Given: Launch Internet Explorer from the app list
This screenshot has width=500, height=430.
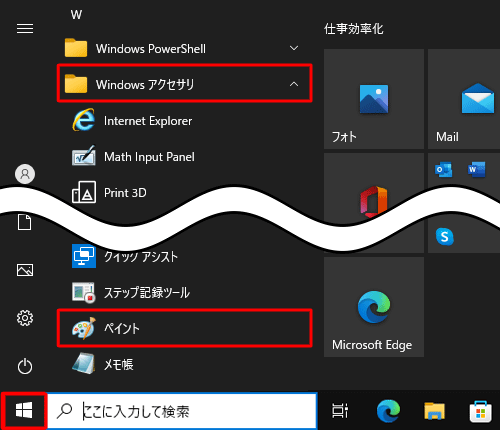Looking at the screenshot, I should pyautogui.click(x=185, y=121).
